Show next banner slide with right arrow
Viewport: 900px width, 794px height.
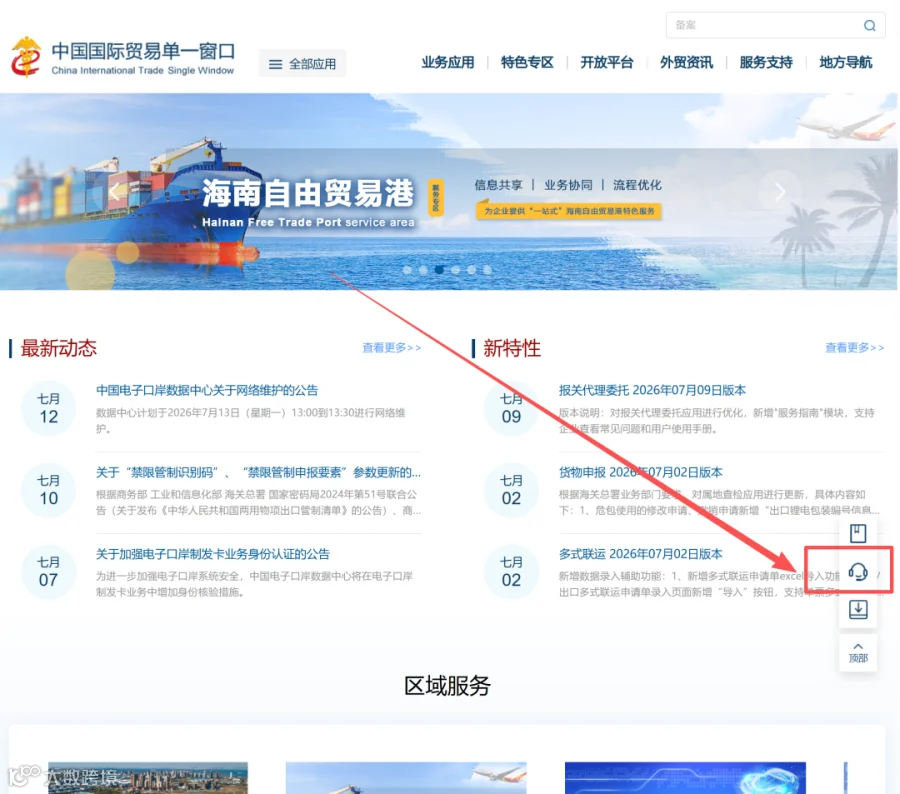[x=779, y=192]
